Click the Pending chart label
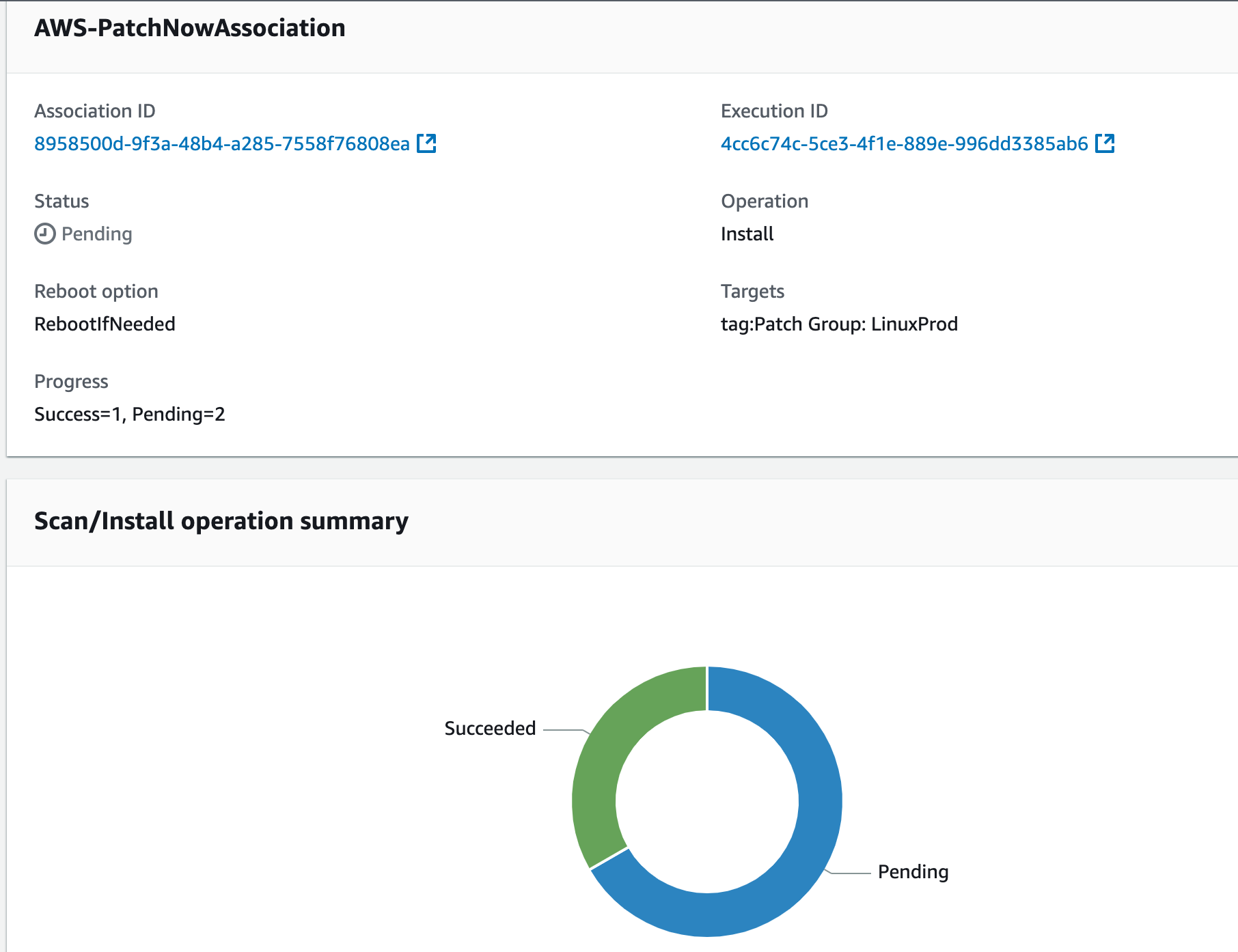 [913, 871]
